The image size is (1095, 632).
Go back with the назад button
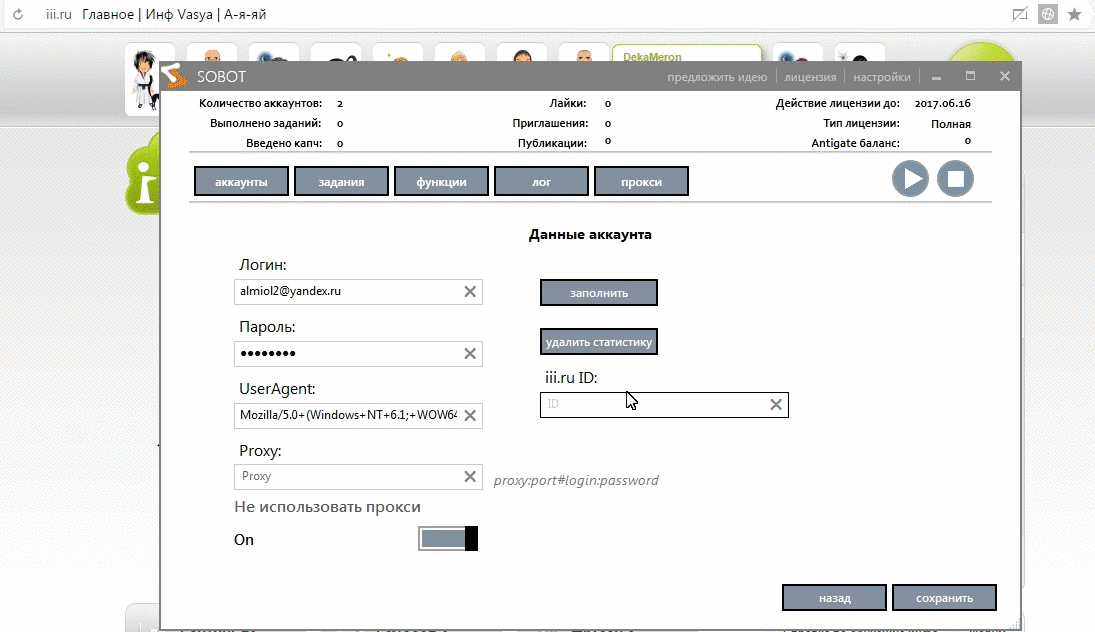point(835,598)
